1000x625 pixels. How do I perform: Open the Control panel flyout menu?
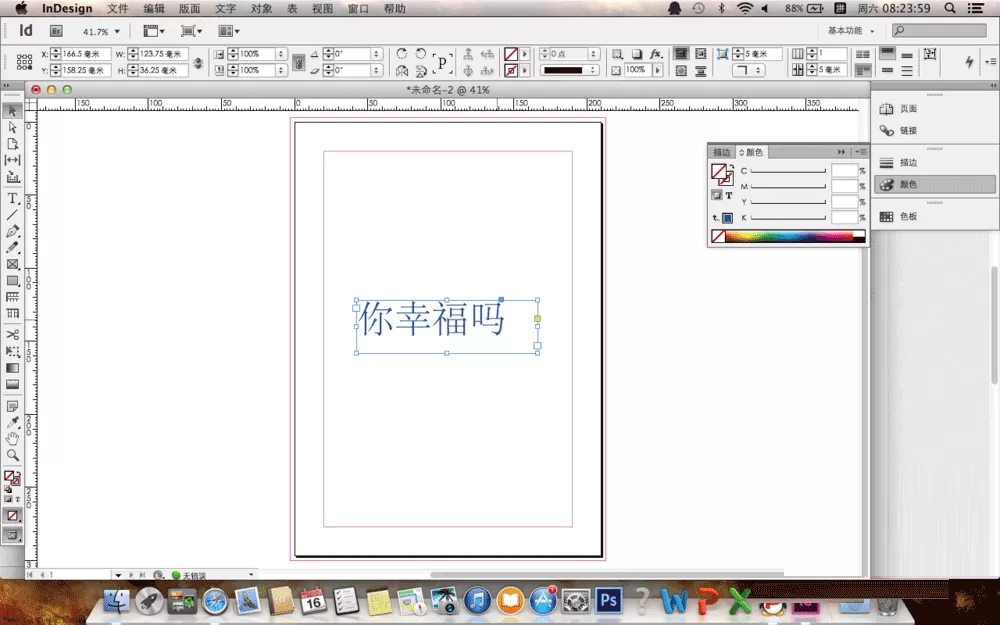tap(990, 61)
